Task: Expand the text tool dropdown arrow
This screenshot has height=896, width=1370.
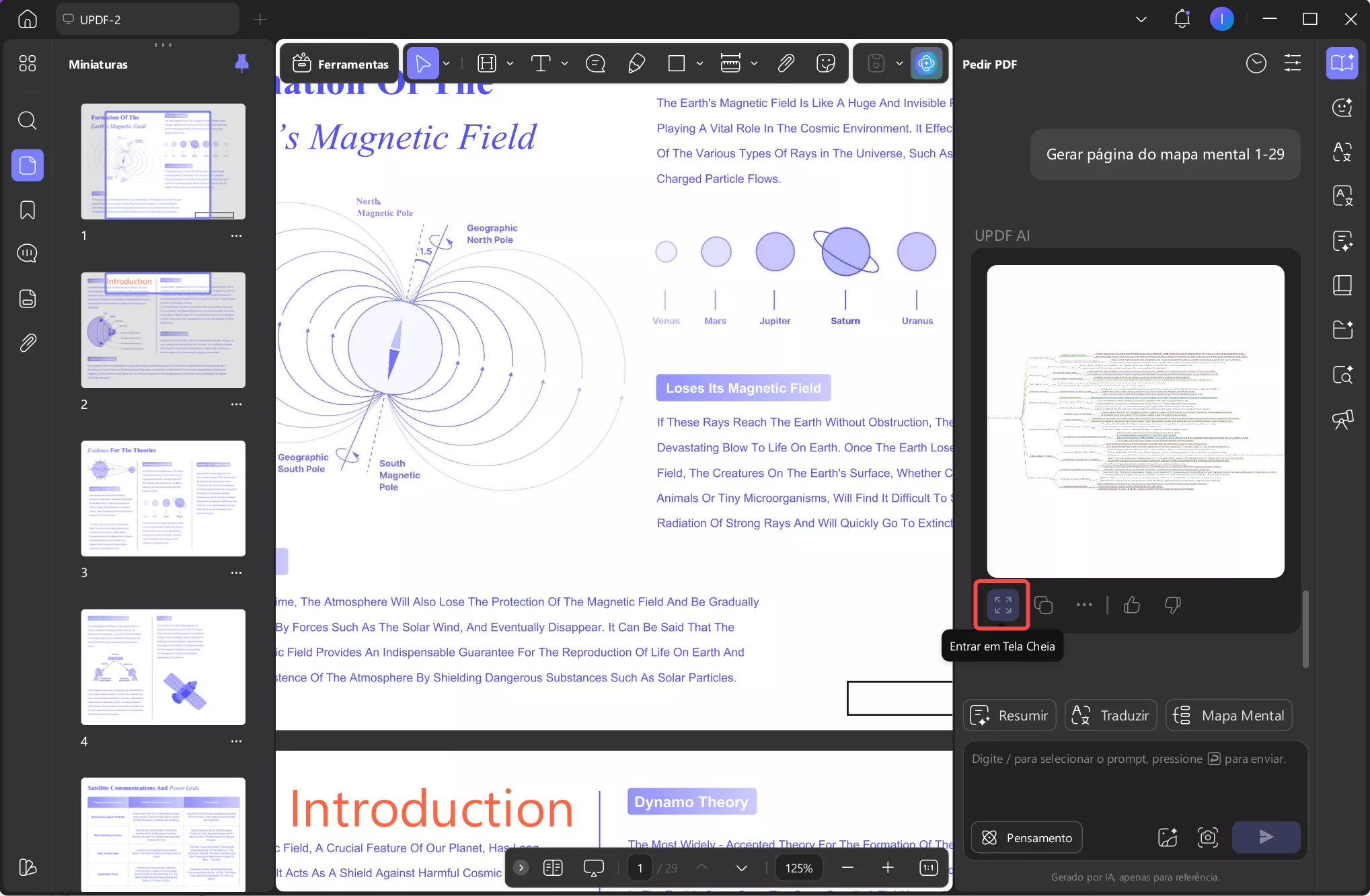Action: click(564, 64)
